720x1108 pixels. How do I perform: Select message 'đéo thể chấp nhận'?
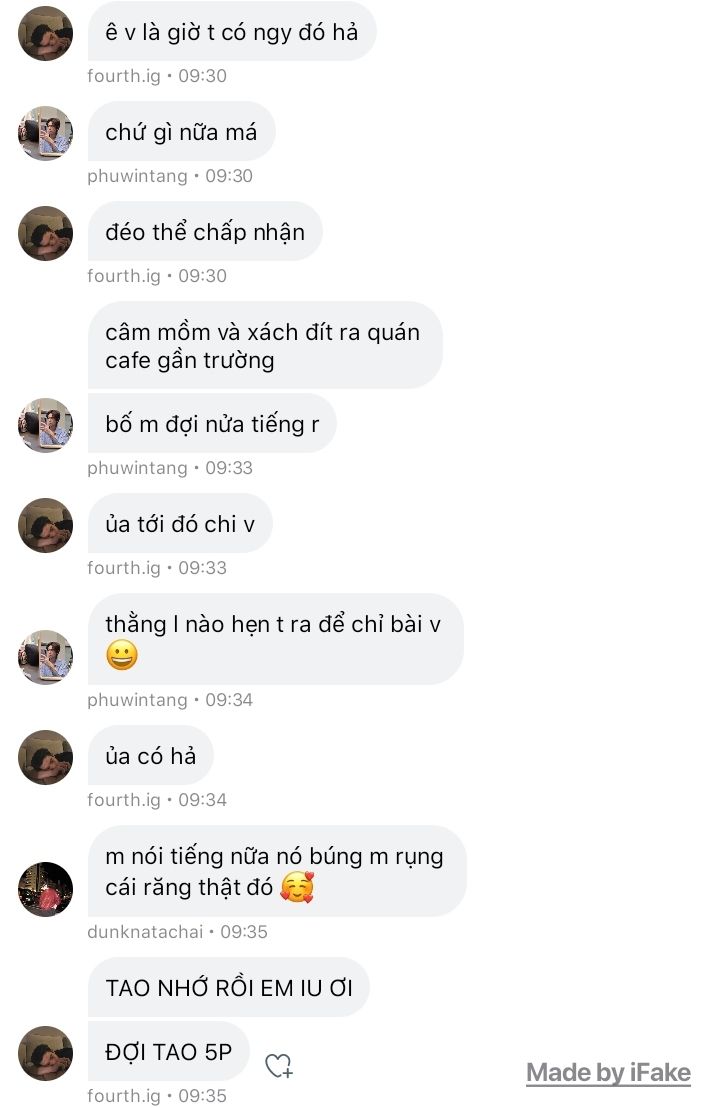205,232
